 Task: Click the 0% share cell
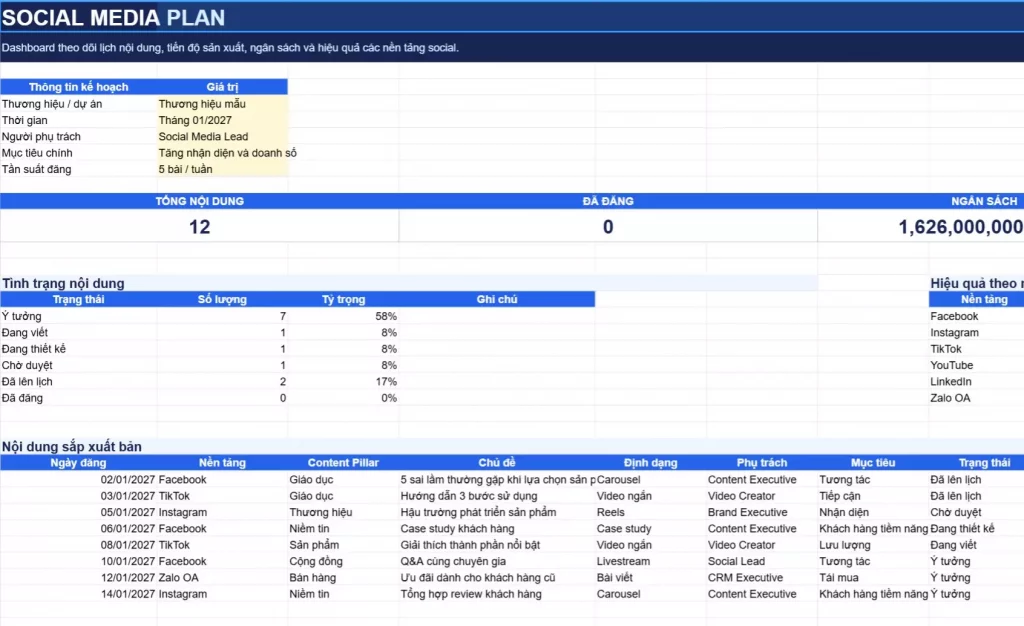coord(343,398)
